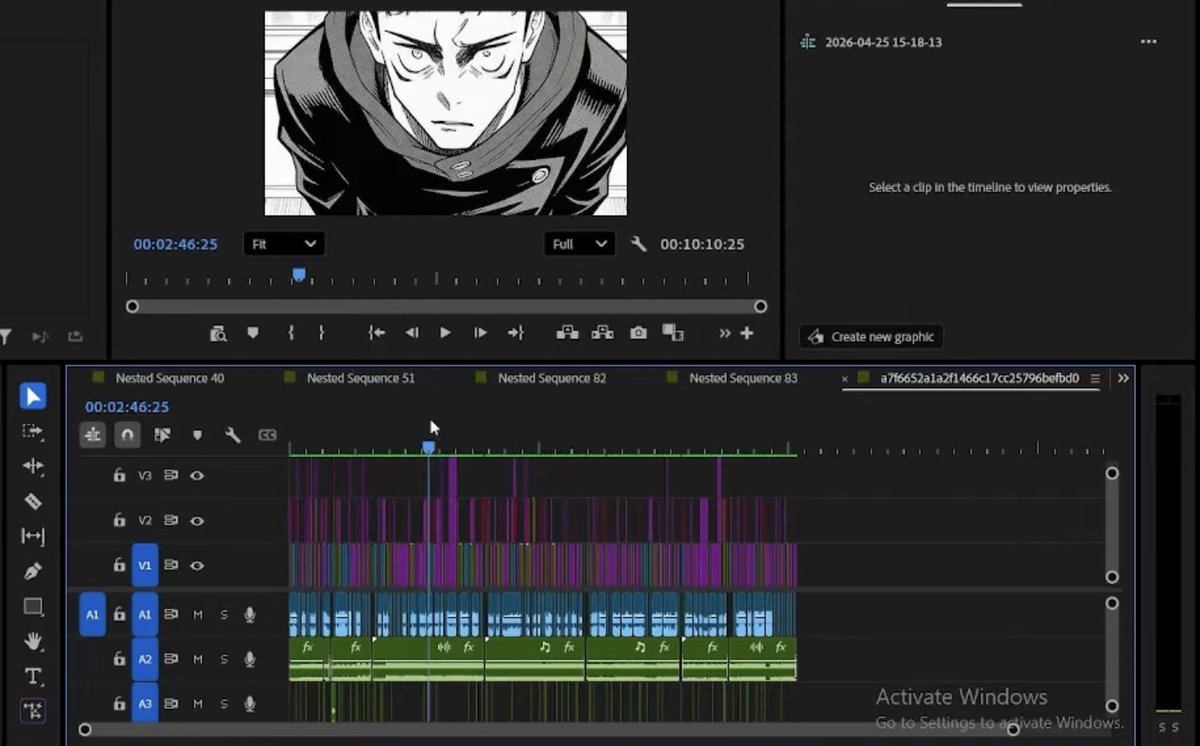Click the Lift button in Program Monitor
This screenshot has height=746, width=1200.
click(567, 333)
